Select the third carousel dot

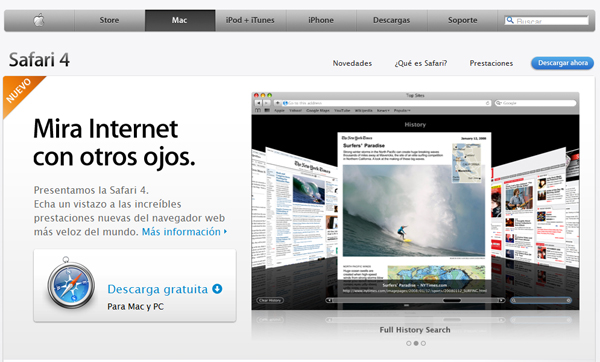point(423,343)
